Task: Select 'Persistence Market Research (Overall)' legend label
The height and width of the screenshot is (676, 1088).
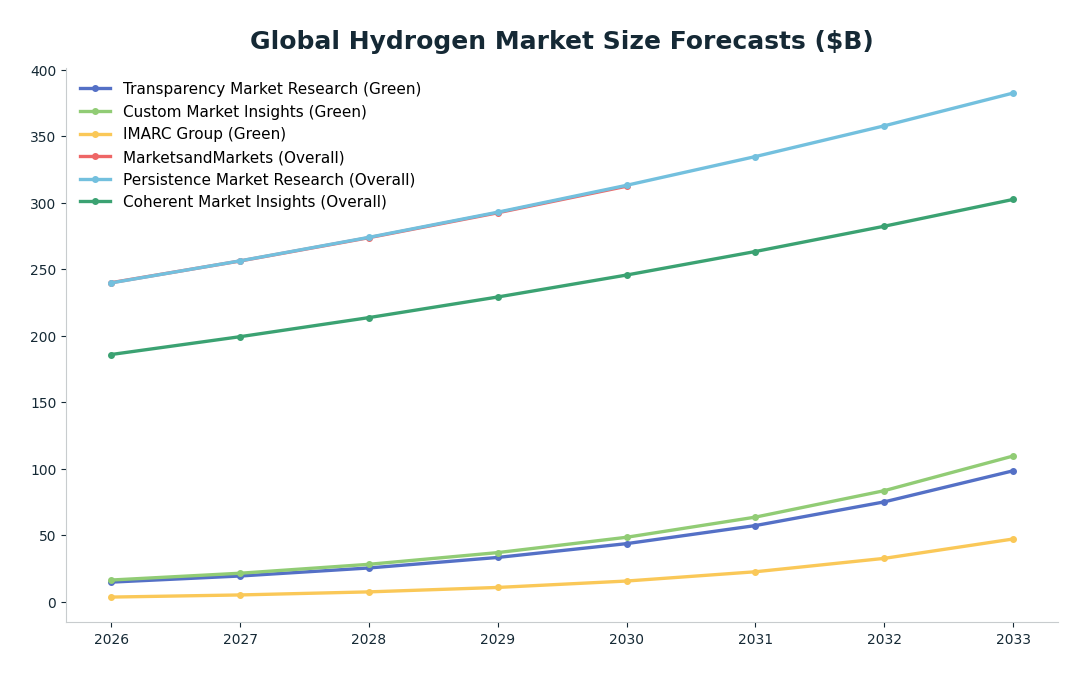Action: point(269,180)
